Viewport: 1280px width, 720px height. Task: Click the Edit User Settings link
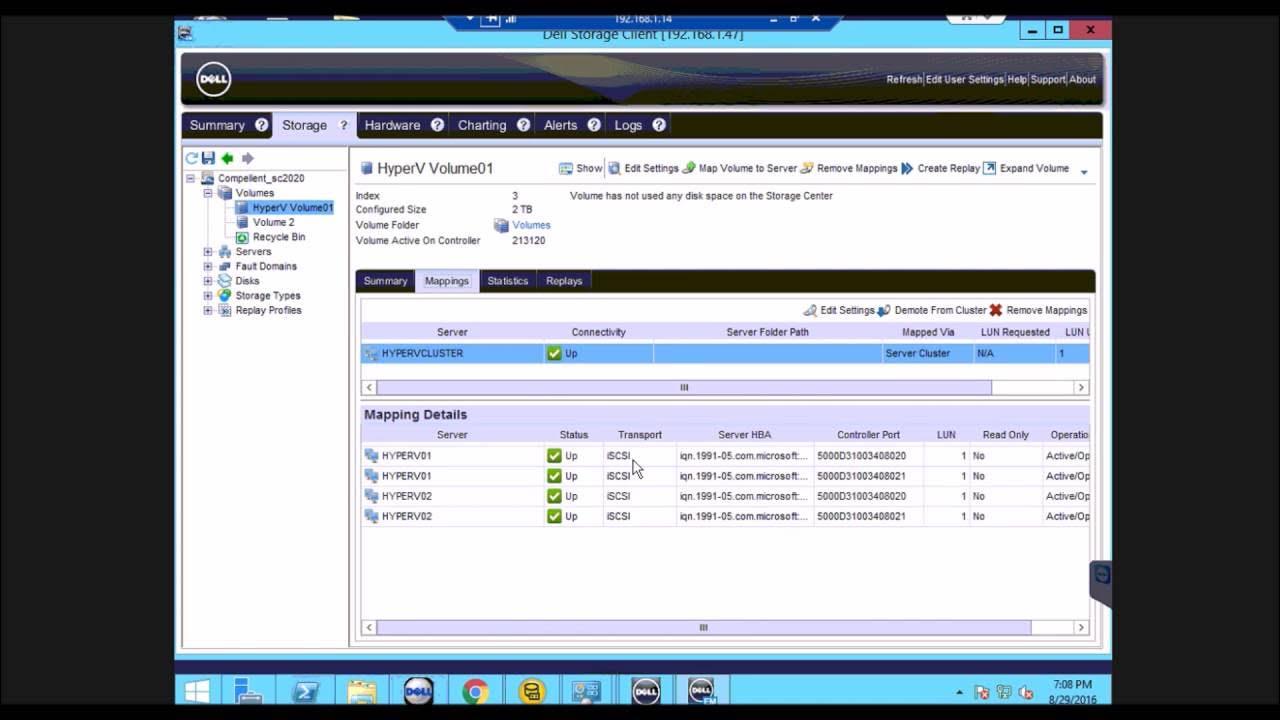pos(964,79)
